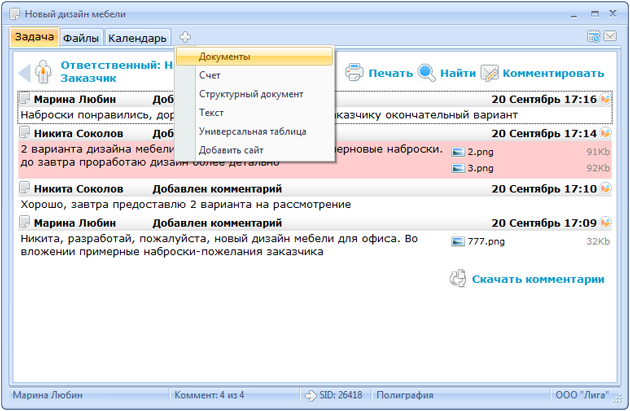Click the arrow icon before SID: 26418
The width and height of the screenshot is (630, 411).
(x=311, y=396)
